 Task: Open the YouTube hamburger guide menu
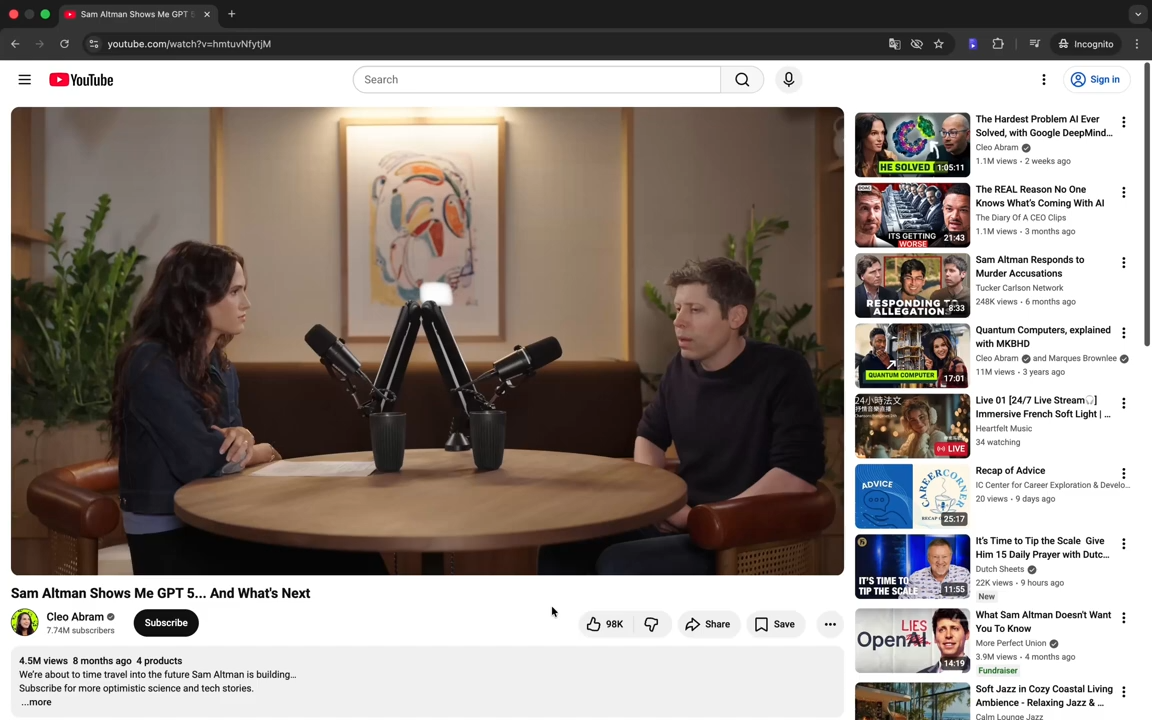coord(24,79)
